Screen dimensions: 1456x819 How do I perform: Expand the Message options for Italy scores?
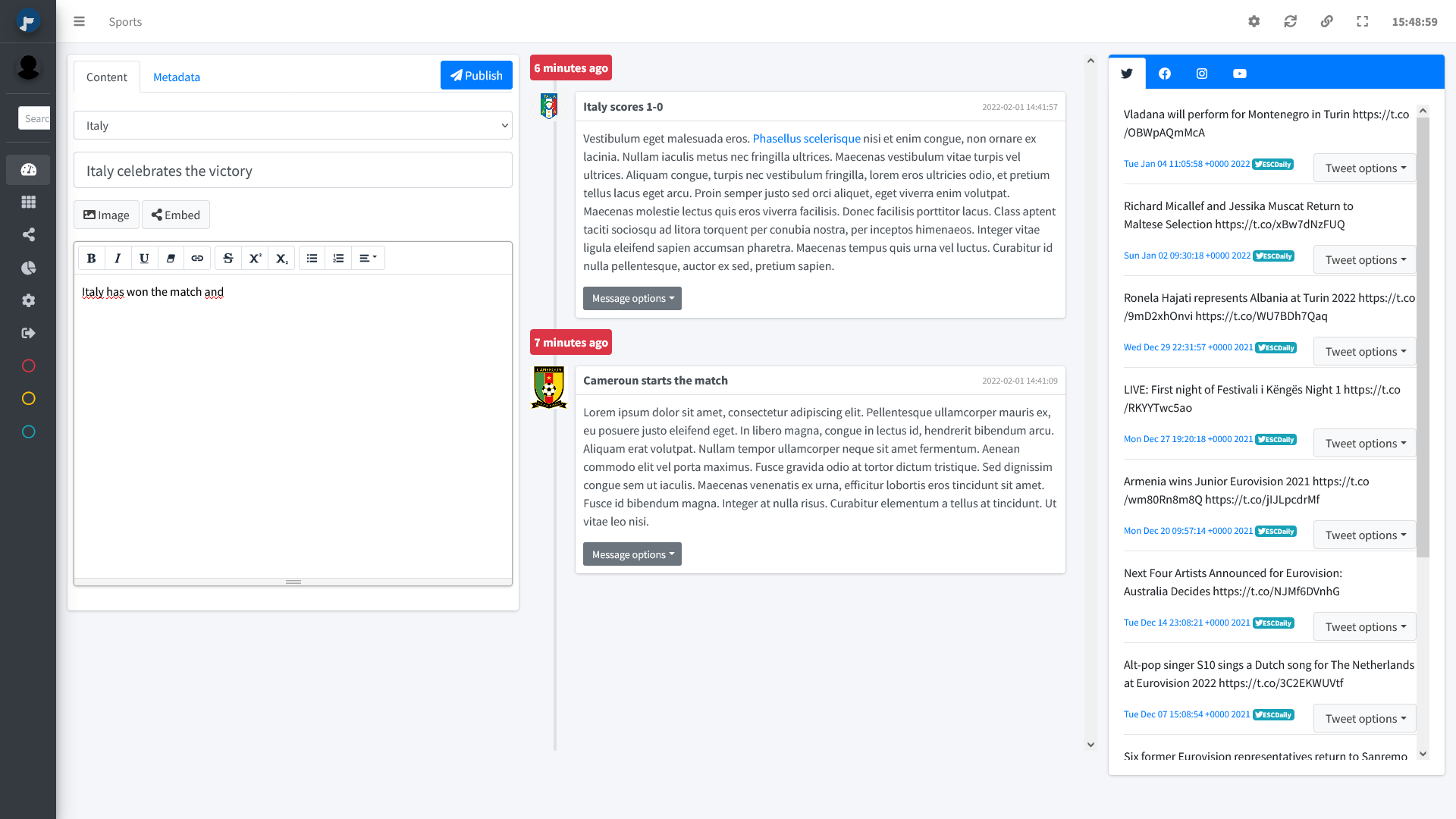(x=632, y=298)
